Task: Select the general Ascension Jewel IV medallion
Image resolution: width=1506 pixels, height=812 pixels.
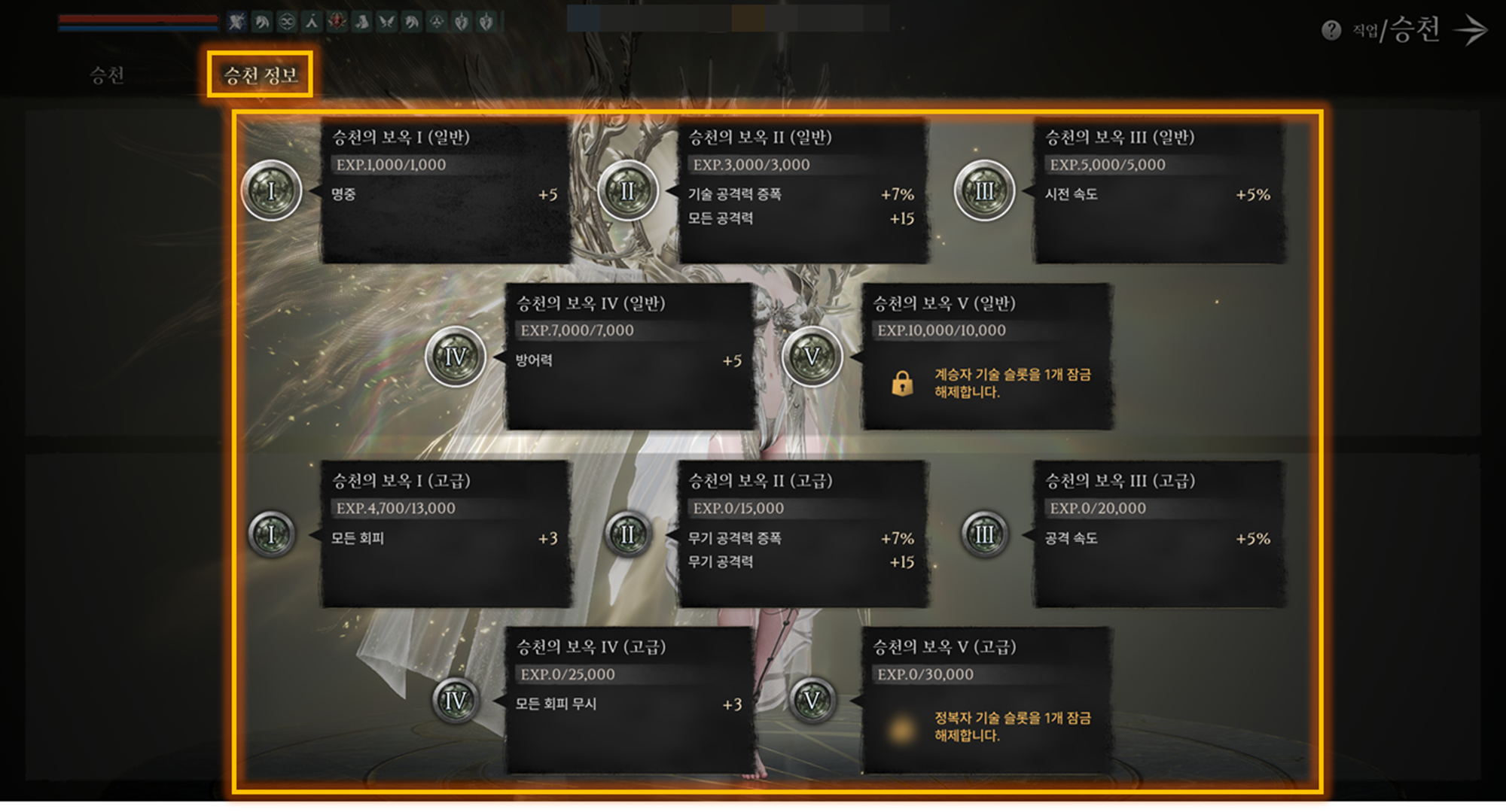Action: pyautogui.click(x=456, y=357)
